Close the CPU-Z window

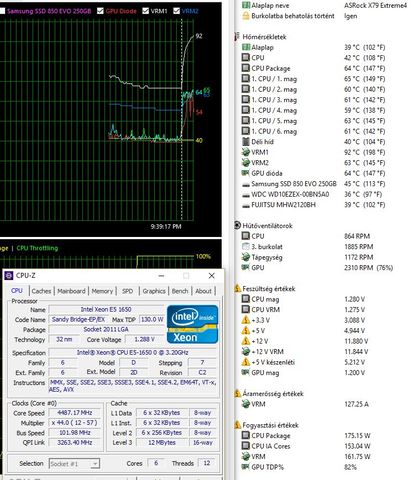[x=211, y=276]
